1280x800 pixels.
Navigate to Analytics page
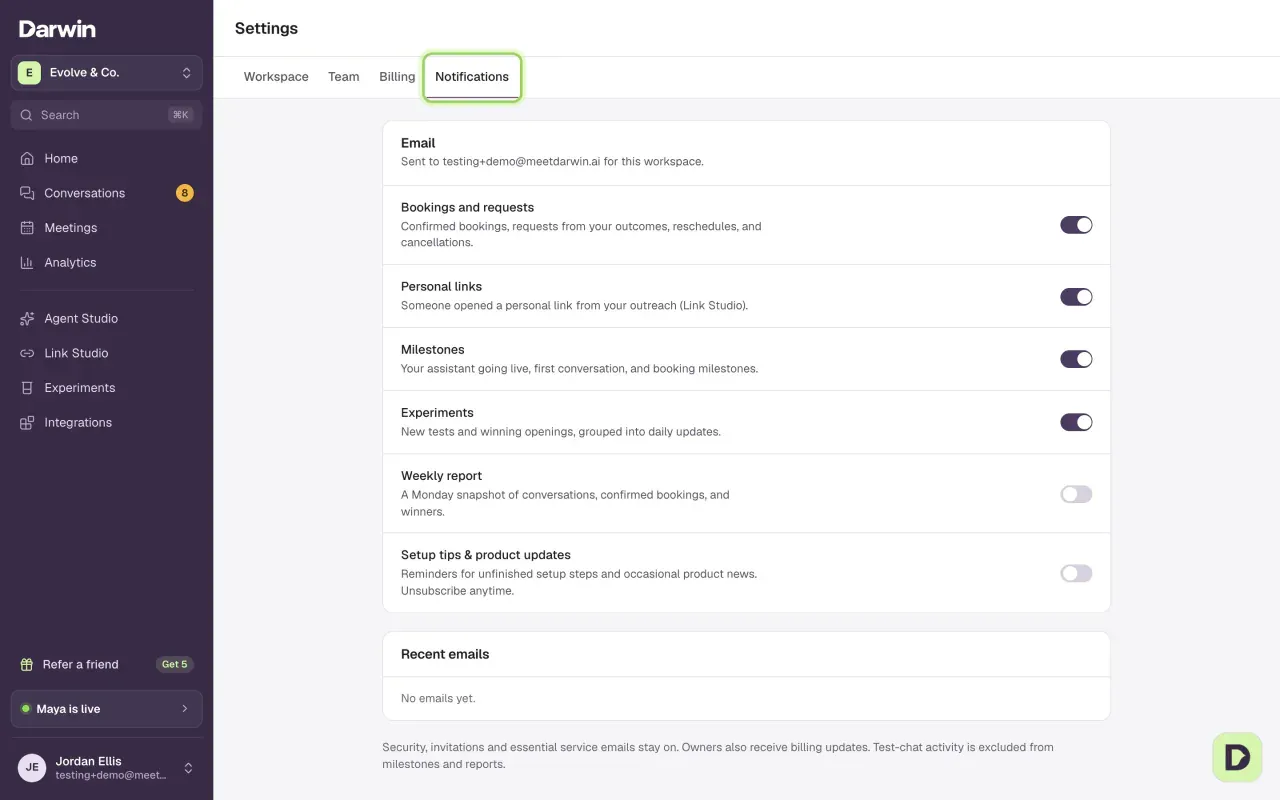point(107,263)
